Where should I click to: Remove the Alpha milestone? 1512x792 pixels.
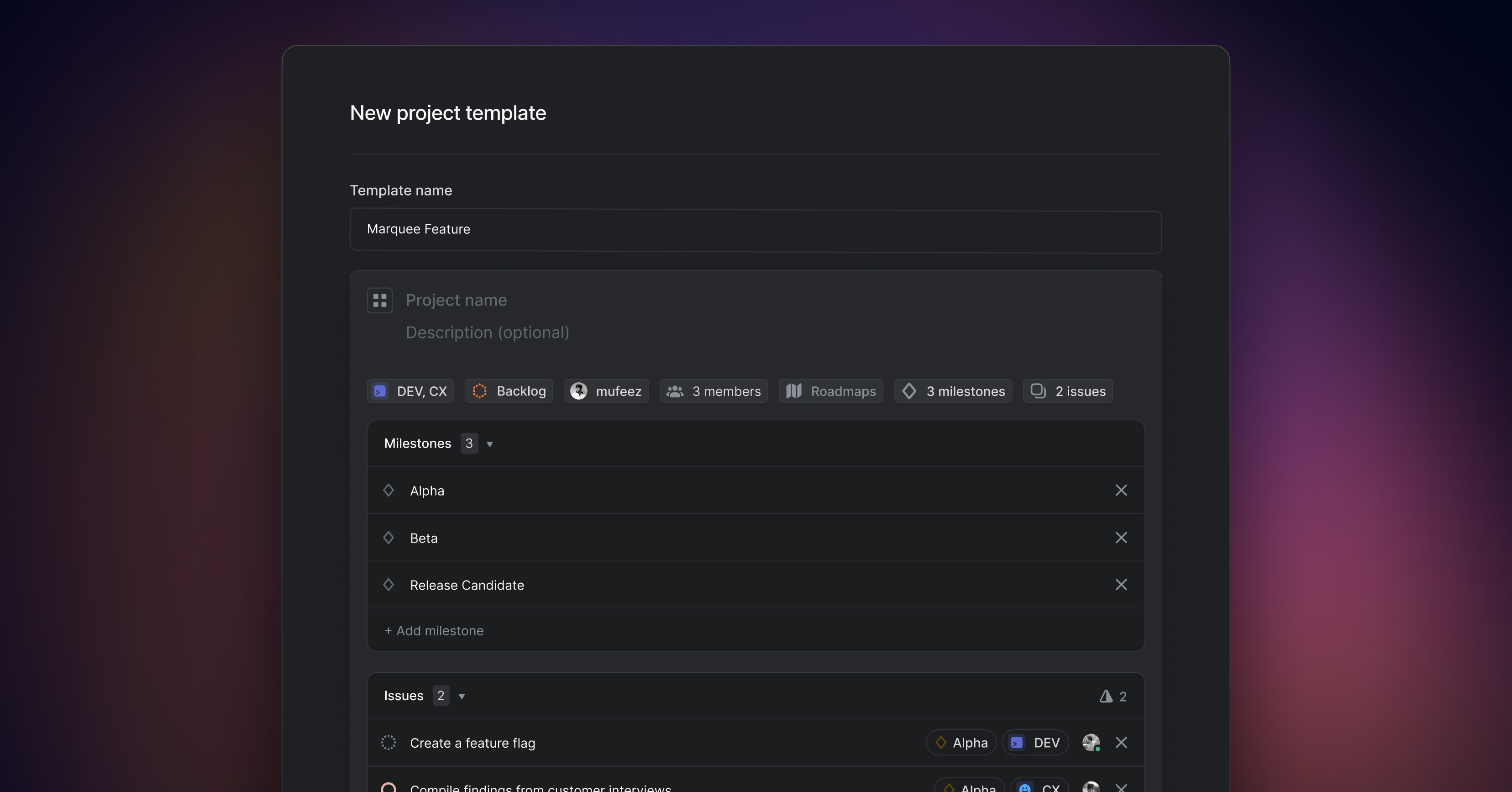[x=1120, y=490]
